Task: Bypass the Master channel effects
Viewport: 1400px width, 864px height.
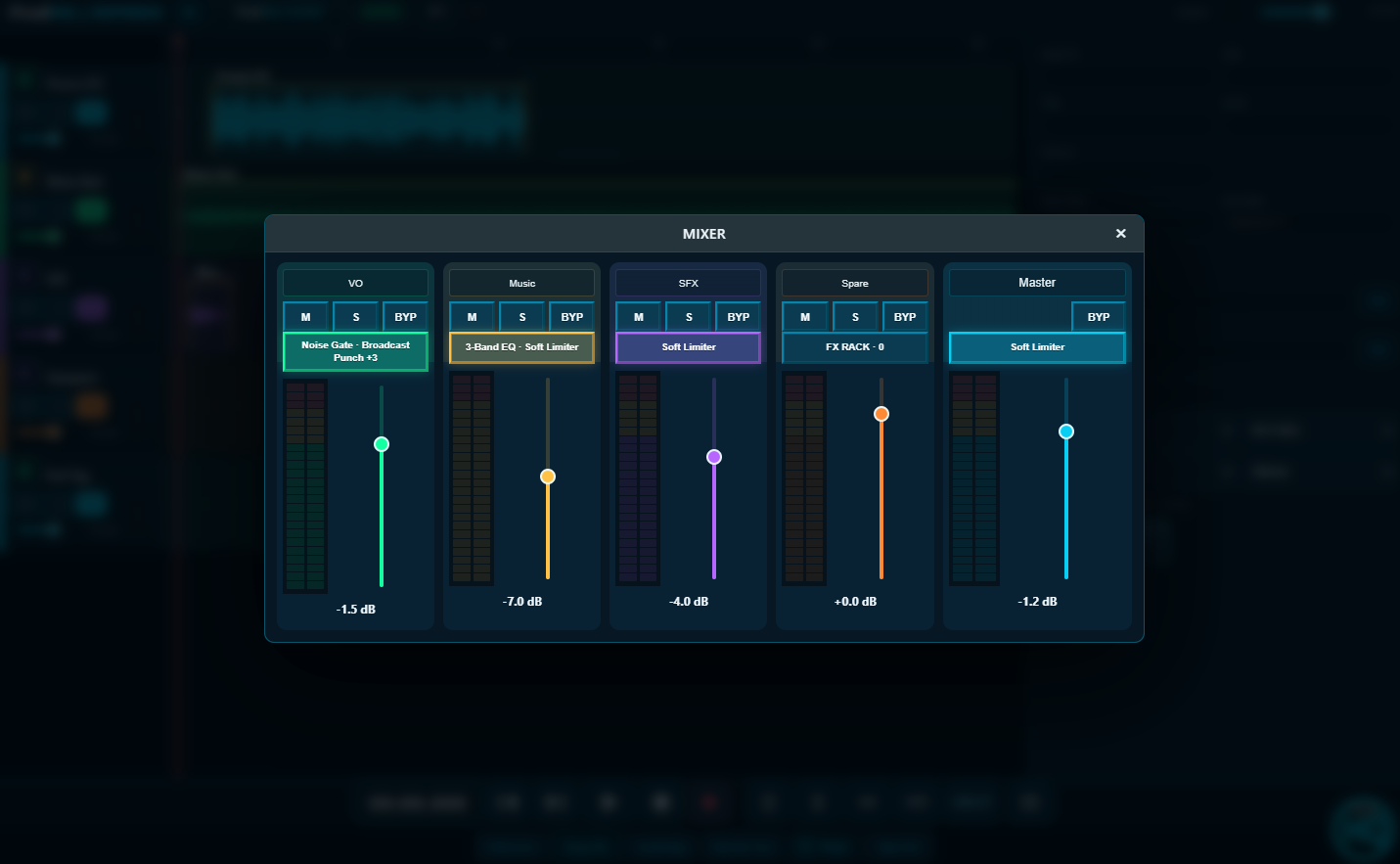Action: [1099, 317]
